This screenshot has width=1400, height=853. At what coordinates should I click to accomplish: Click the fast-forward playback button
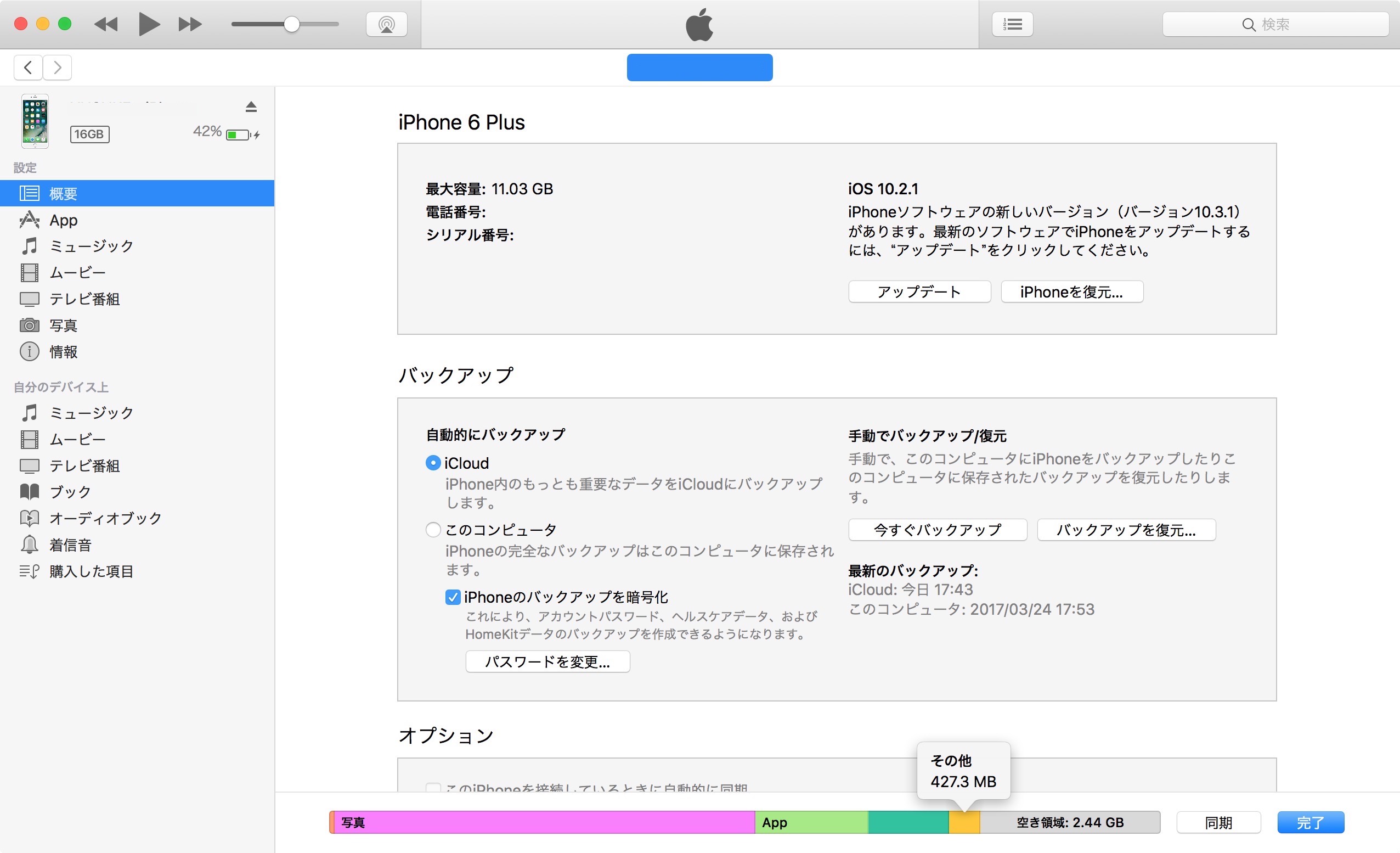point(190,25)
